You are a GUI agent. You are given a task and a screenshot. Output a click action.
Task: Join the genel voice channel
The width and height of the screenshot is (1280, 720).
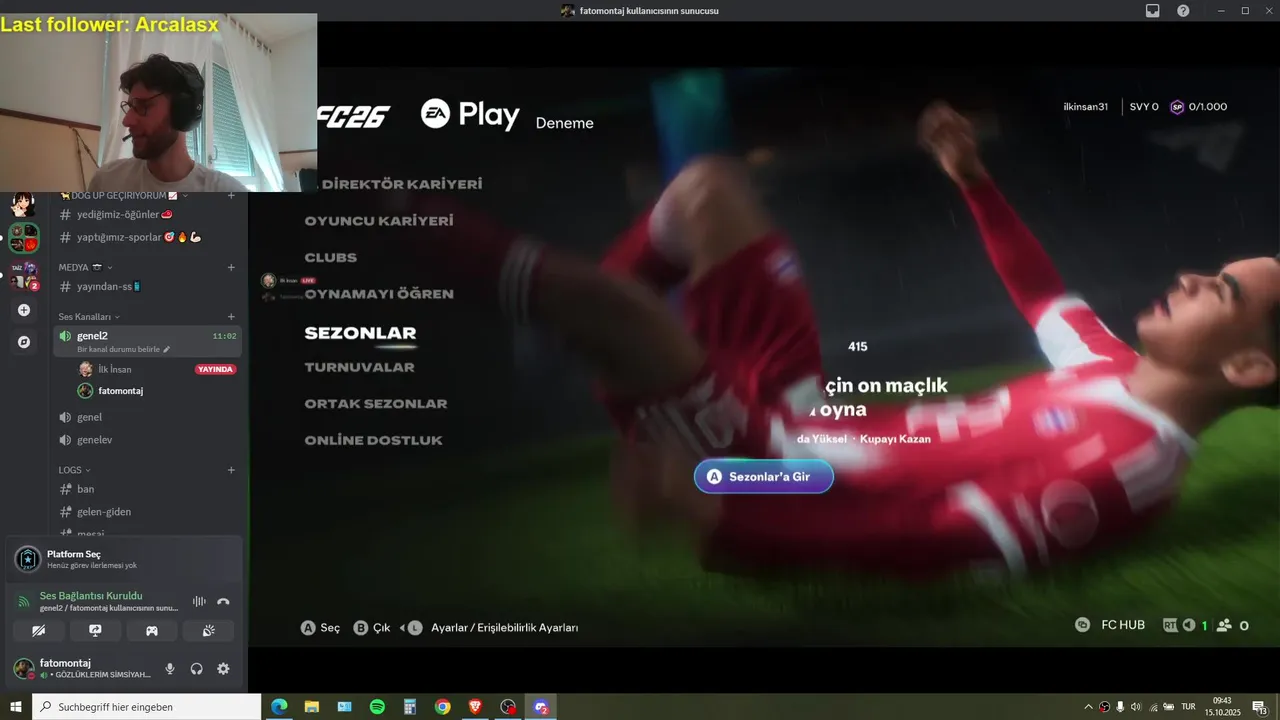pos(148,417)
